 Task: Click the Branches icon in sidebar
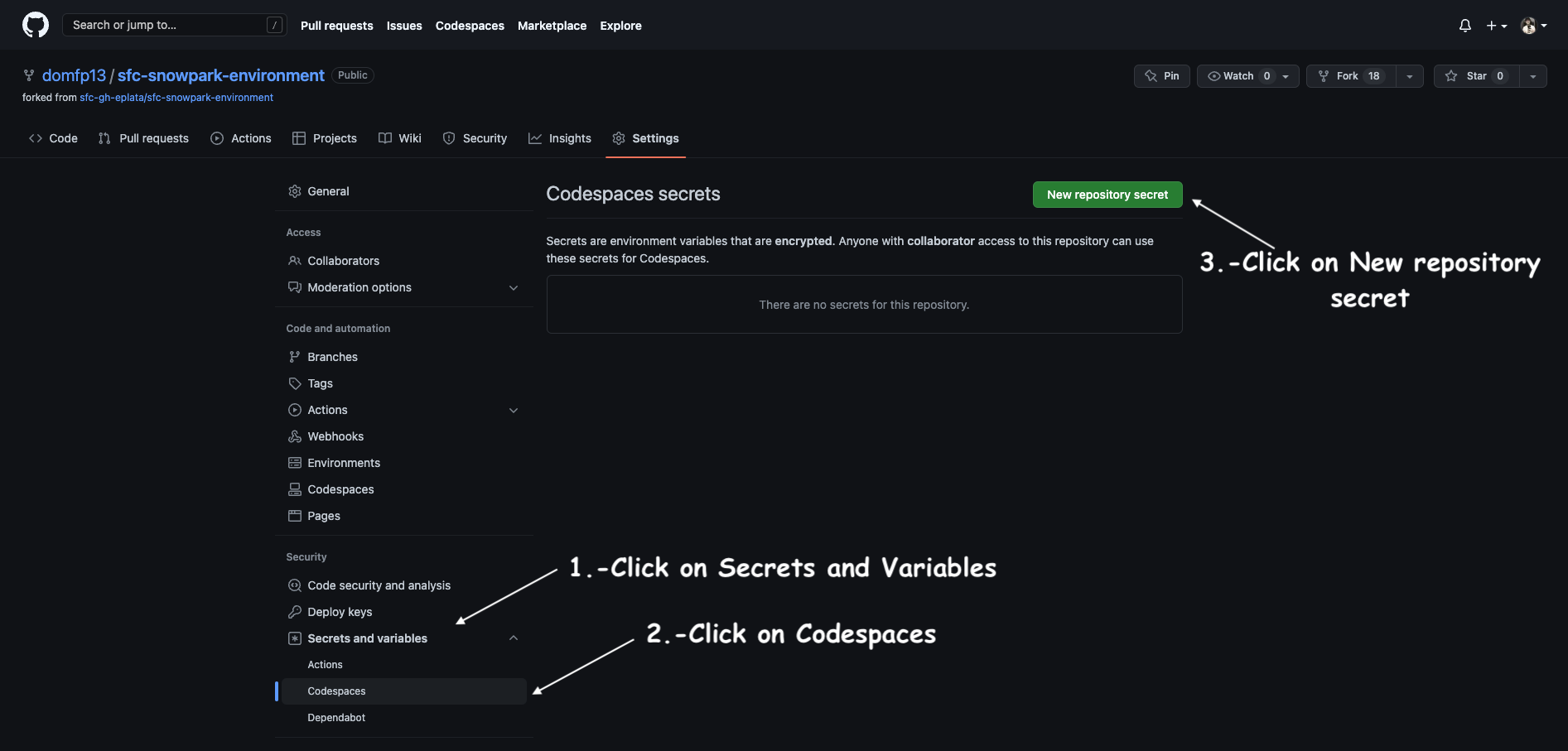pyautogui.click(x=295, y=357)
